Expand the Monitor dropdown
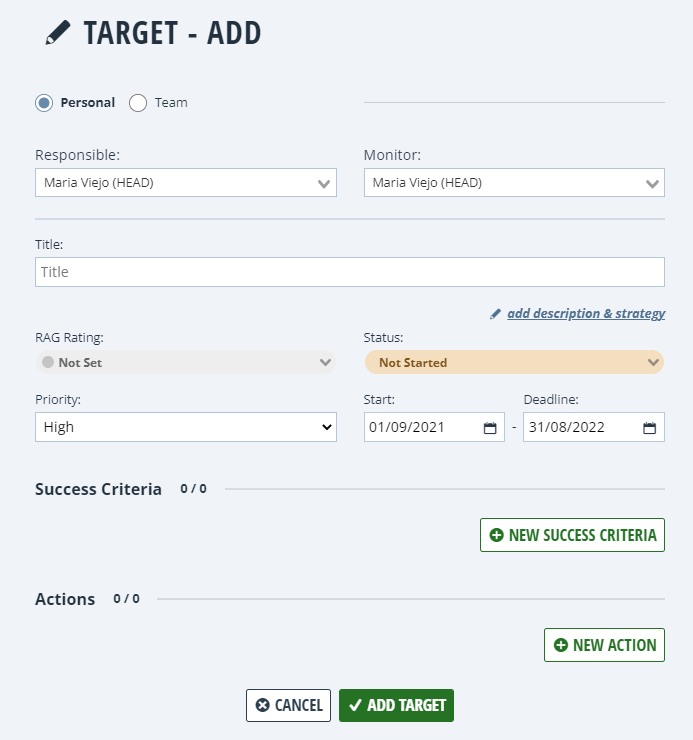Viewport: 693px width, 740px height. click(514, 183)
